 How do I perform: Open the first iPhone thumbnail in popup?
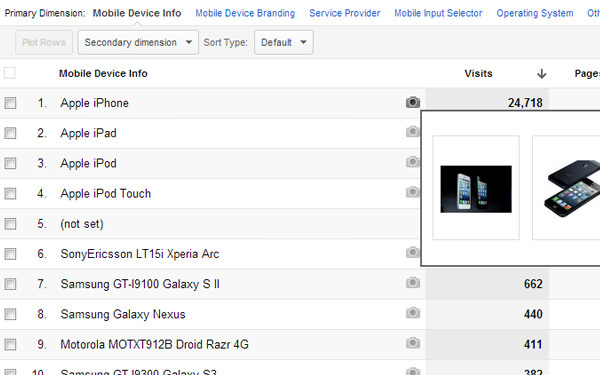coord(476,188)
